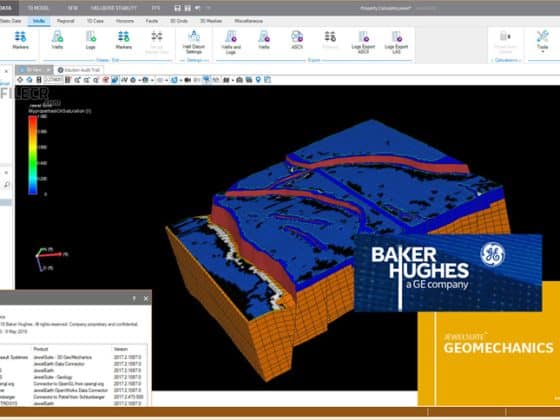Click the Logs Export ASCII icon
Image resolution: width=560 pixels, height=420 pixels.
[363, 42]
